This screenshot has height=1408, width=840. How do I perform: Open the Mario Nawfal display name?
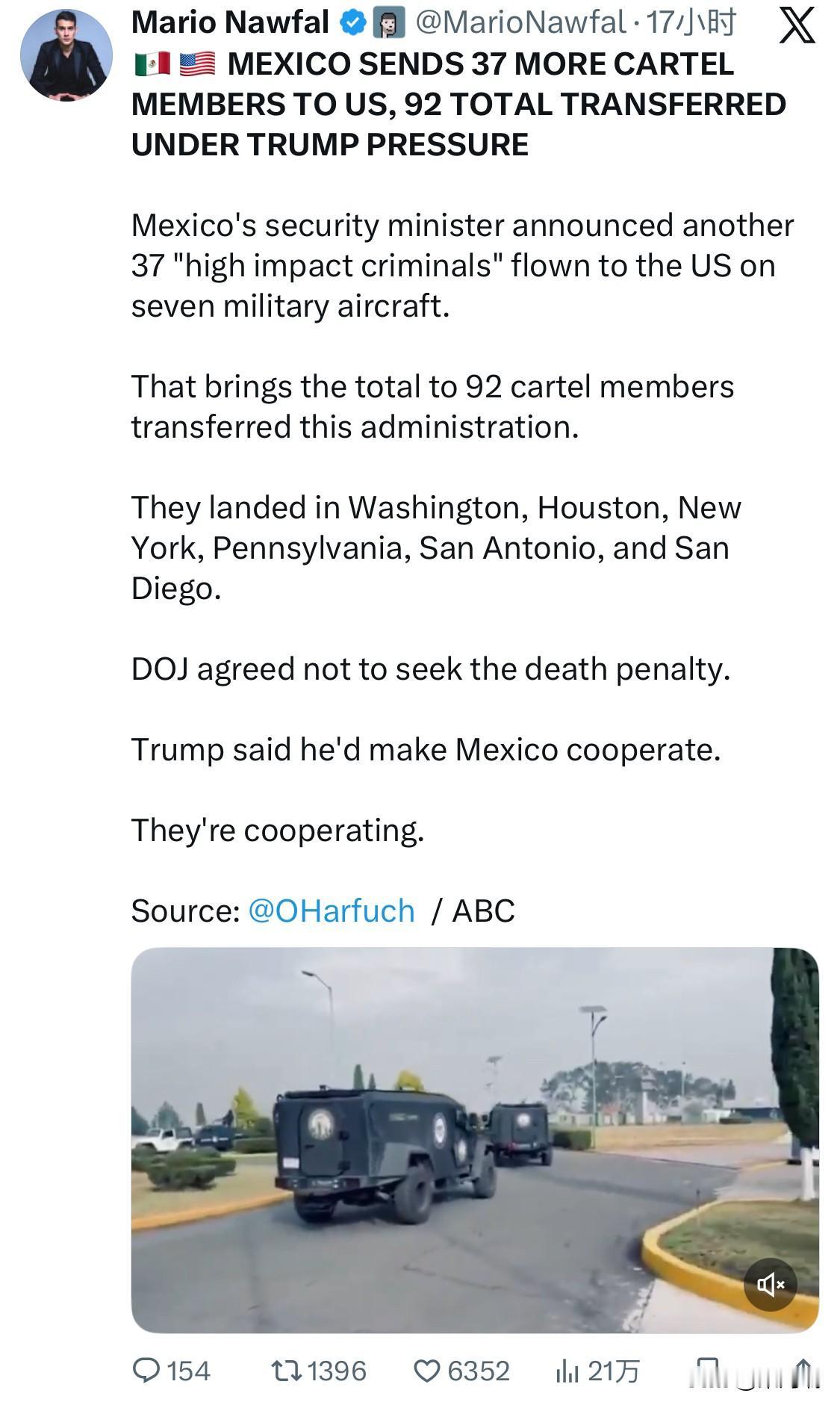tap(230, 24)
